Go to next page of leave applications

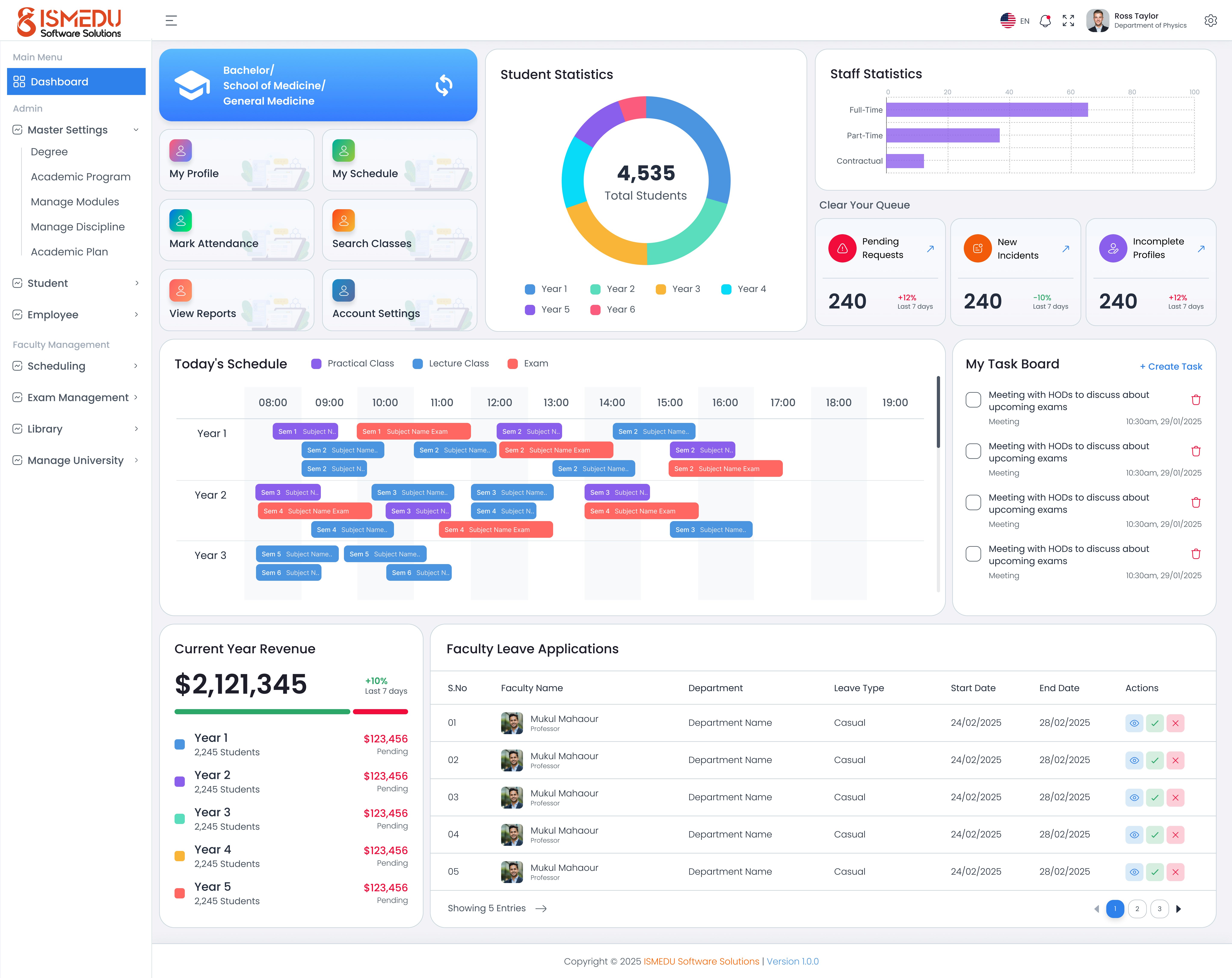[1178, 909]
